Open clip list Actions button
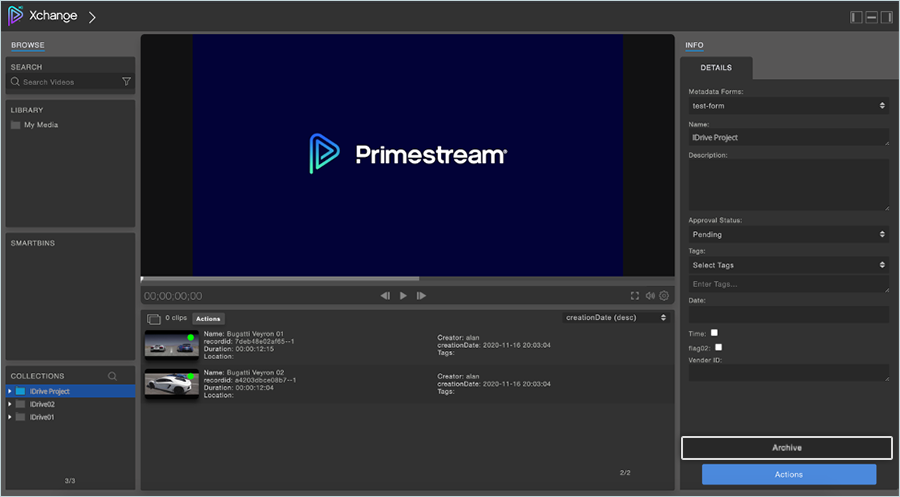Screen dimensions: 900x497 (x=208, y=319)
